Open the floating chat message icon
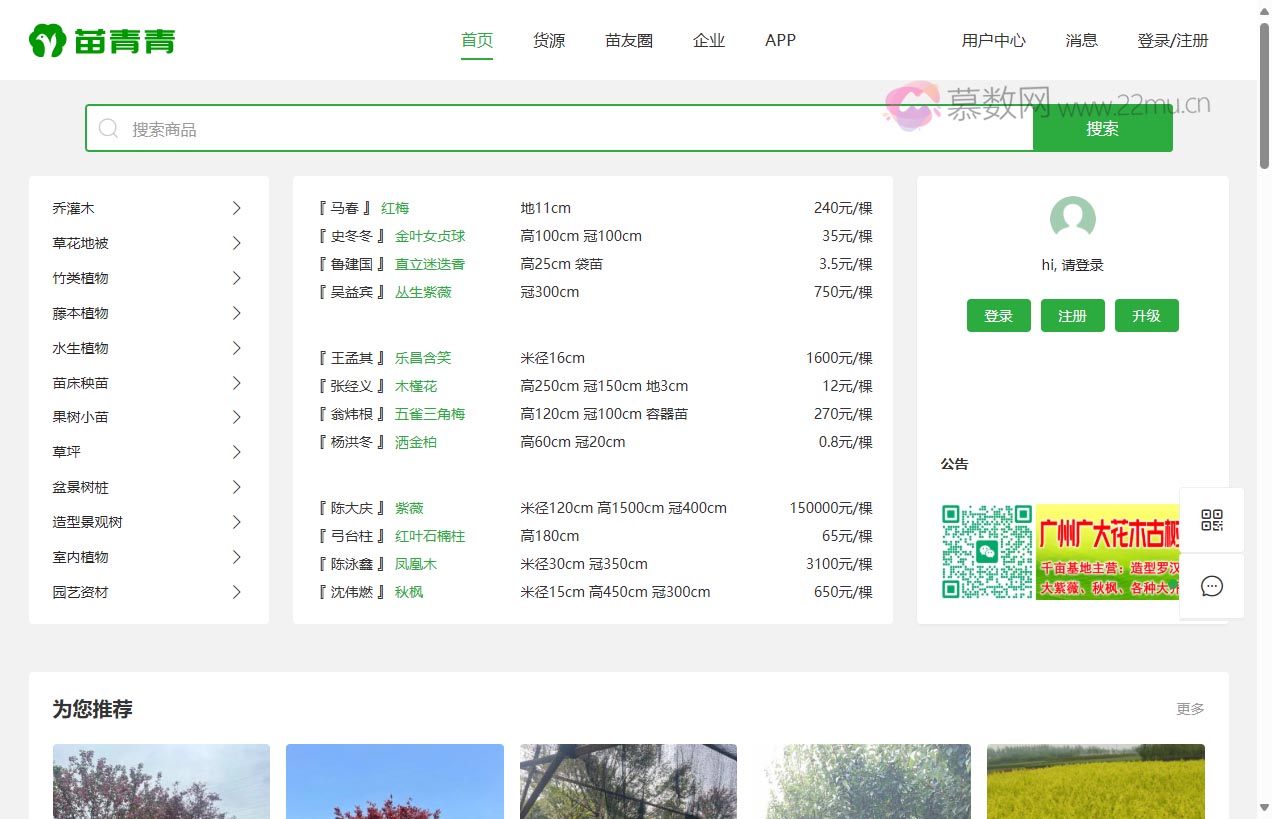 pyautogui.click(x=1212, y=586)
